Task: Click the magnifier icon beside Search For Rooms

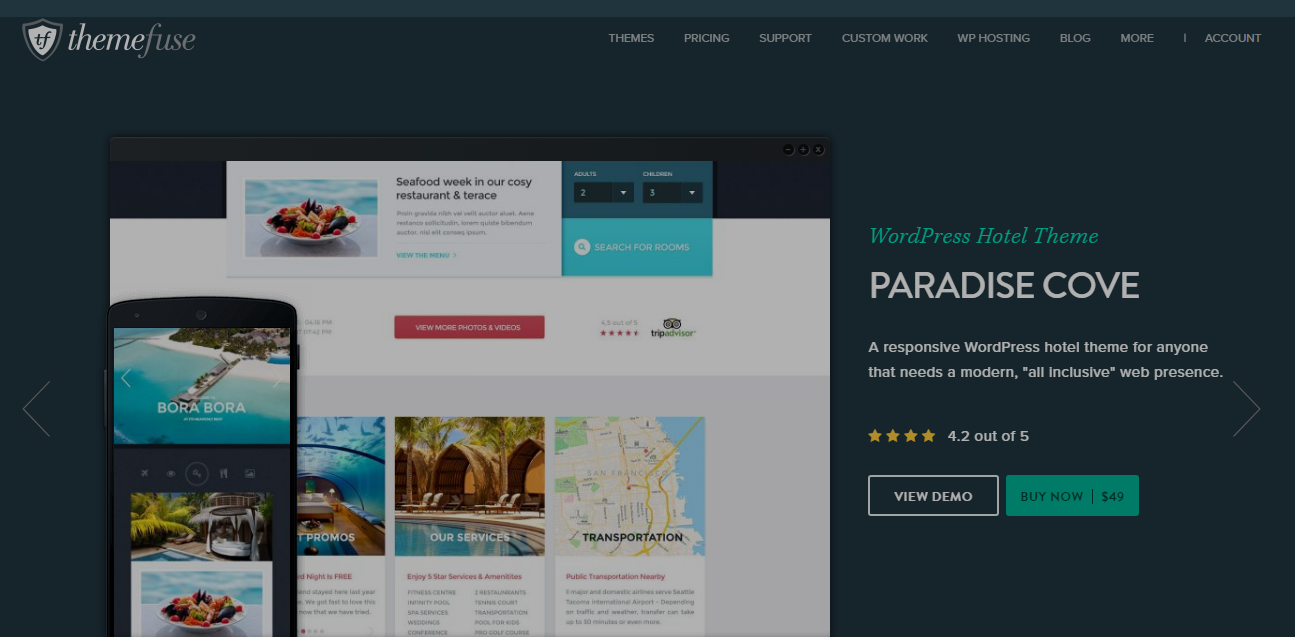Action: coord(582,247)
